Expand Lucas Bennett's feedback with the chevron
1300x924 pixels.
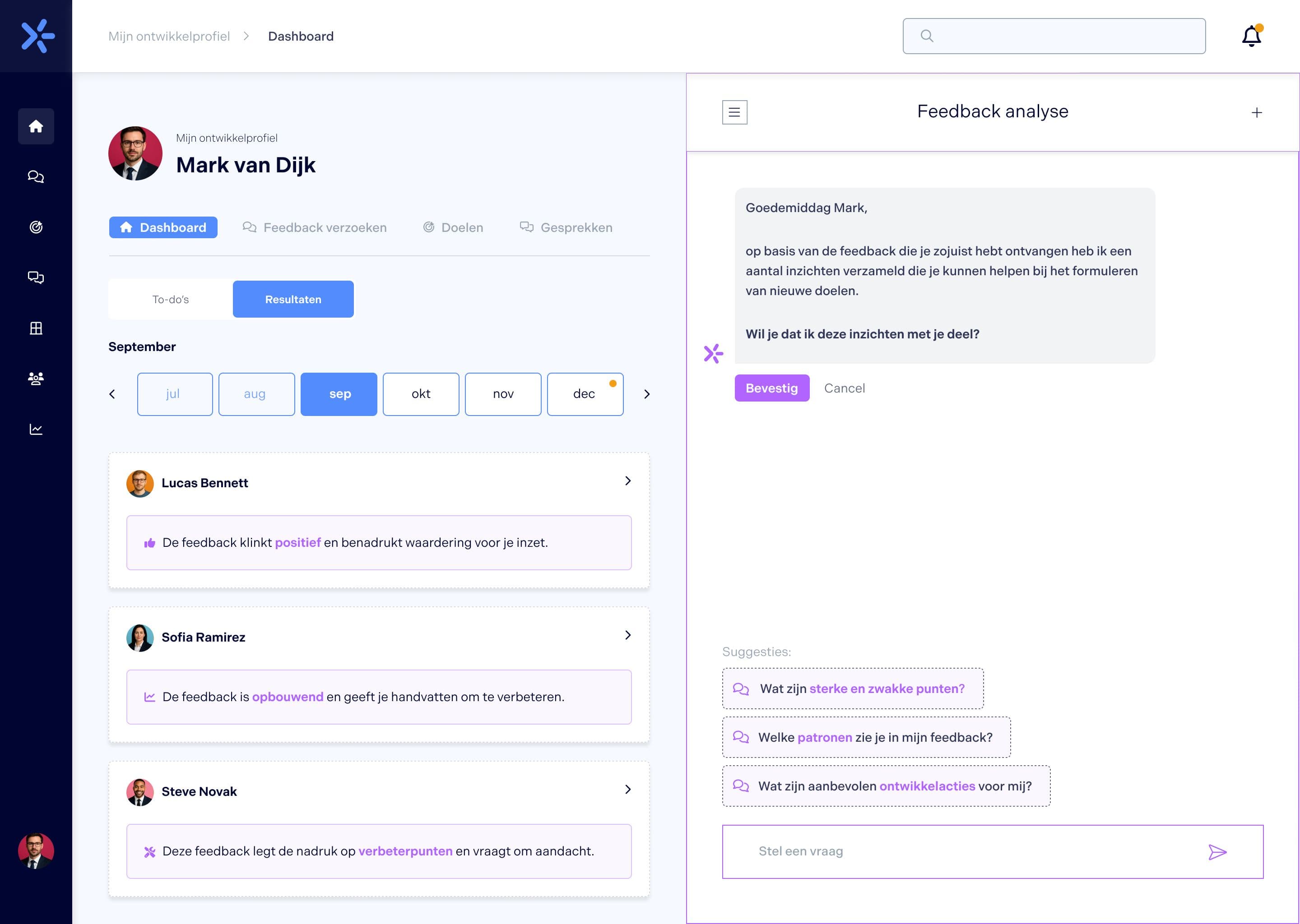tap(628, 481)
